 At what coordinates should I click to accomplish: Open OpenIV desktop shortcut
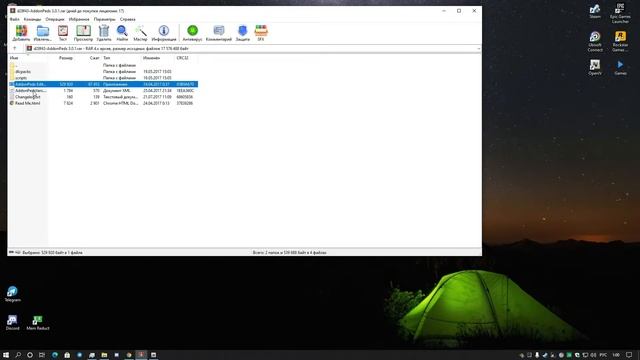[x=595, y=67]
